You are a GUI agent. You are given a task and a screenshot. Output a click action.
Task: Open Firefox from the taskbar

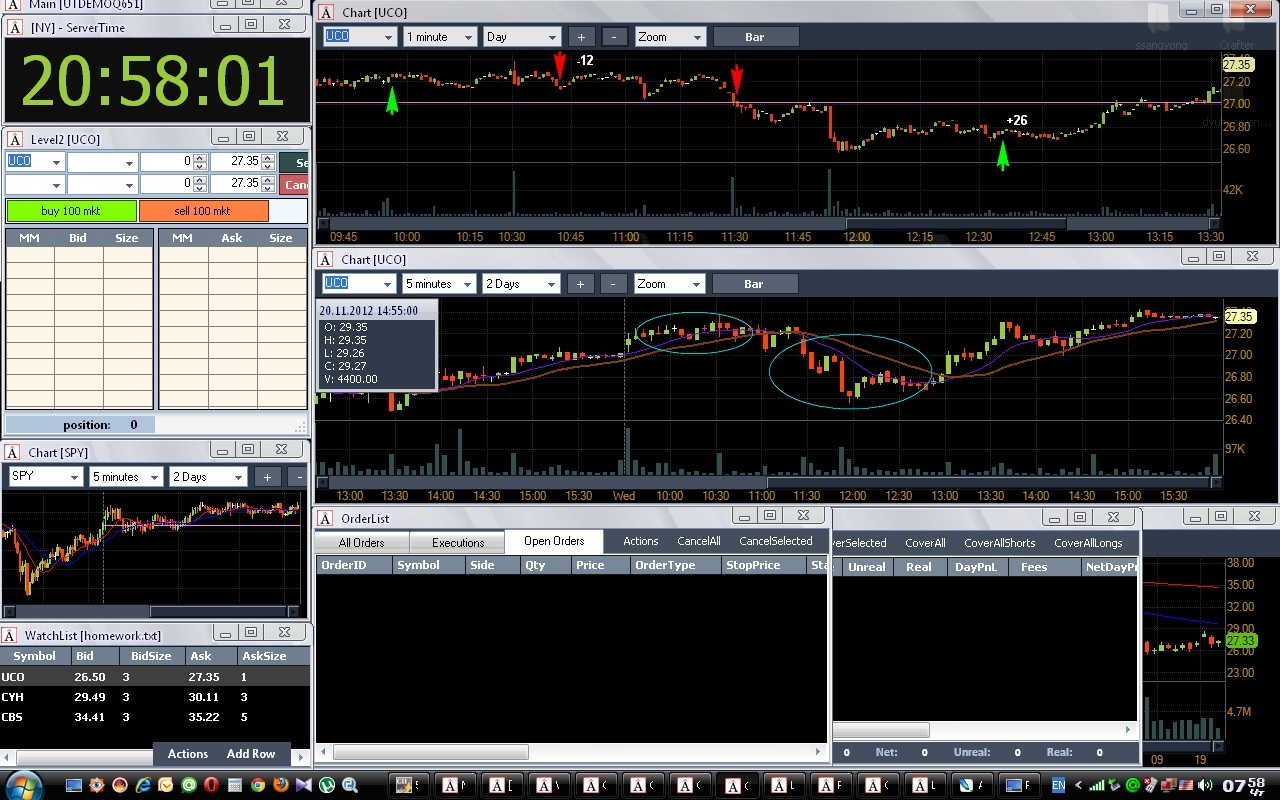pos(281,786)
